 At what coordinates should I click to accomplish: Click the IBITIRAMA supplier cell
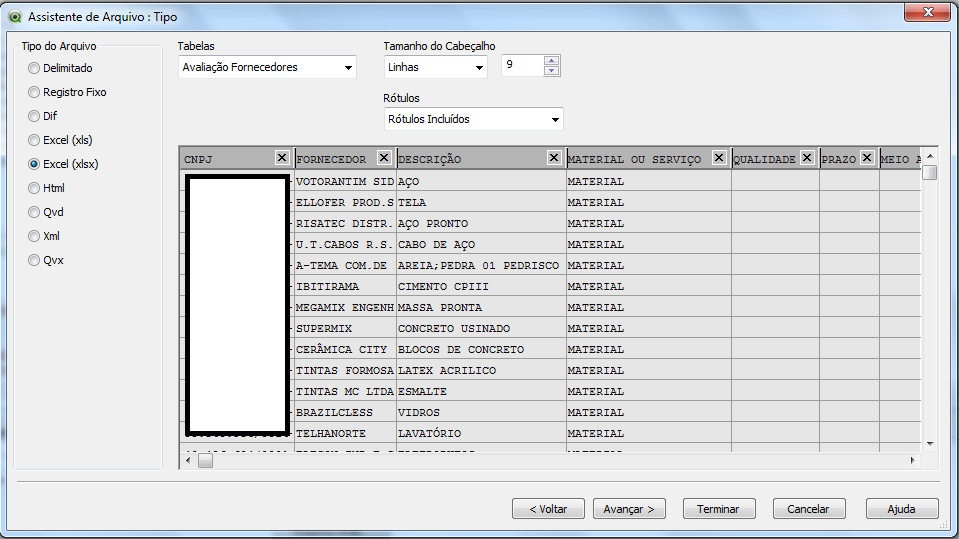click(345, 286)
